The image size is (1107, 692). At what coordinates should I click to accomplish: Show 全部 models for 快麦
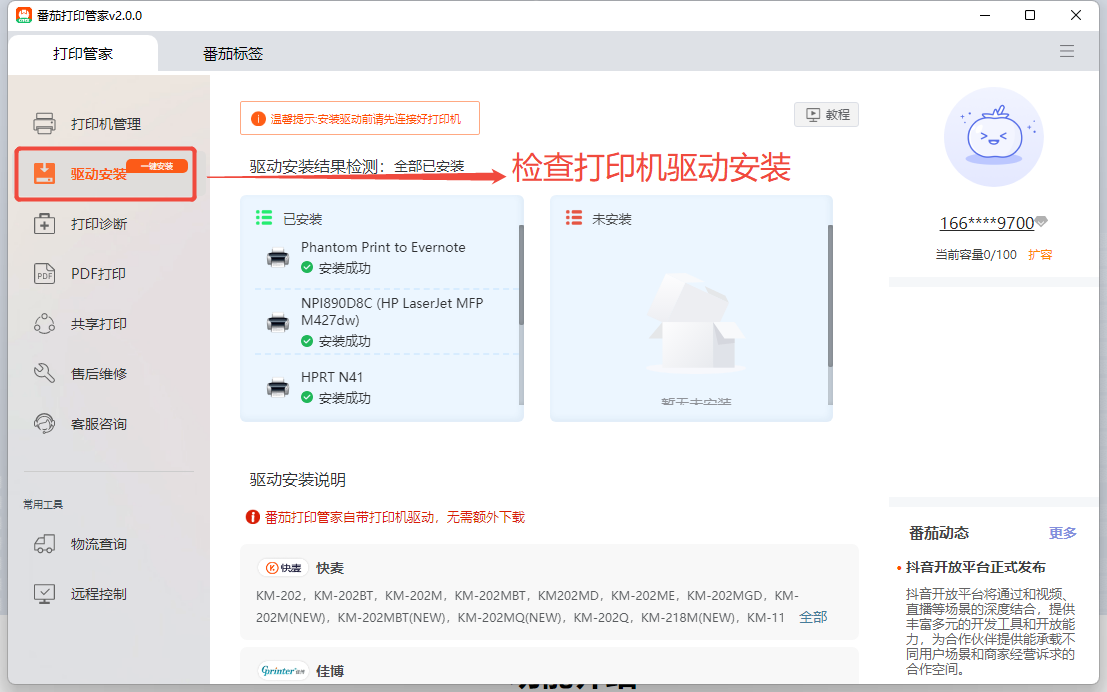[x=813, y=617]
